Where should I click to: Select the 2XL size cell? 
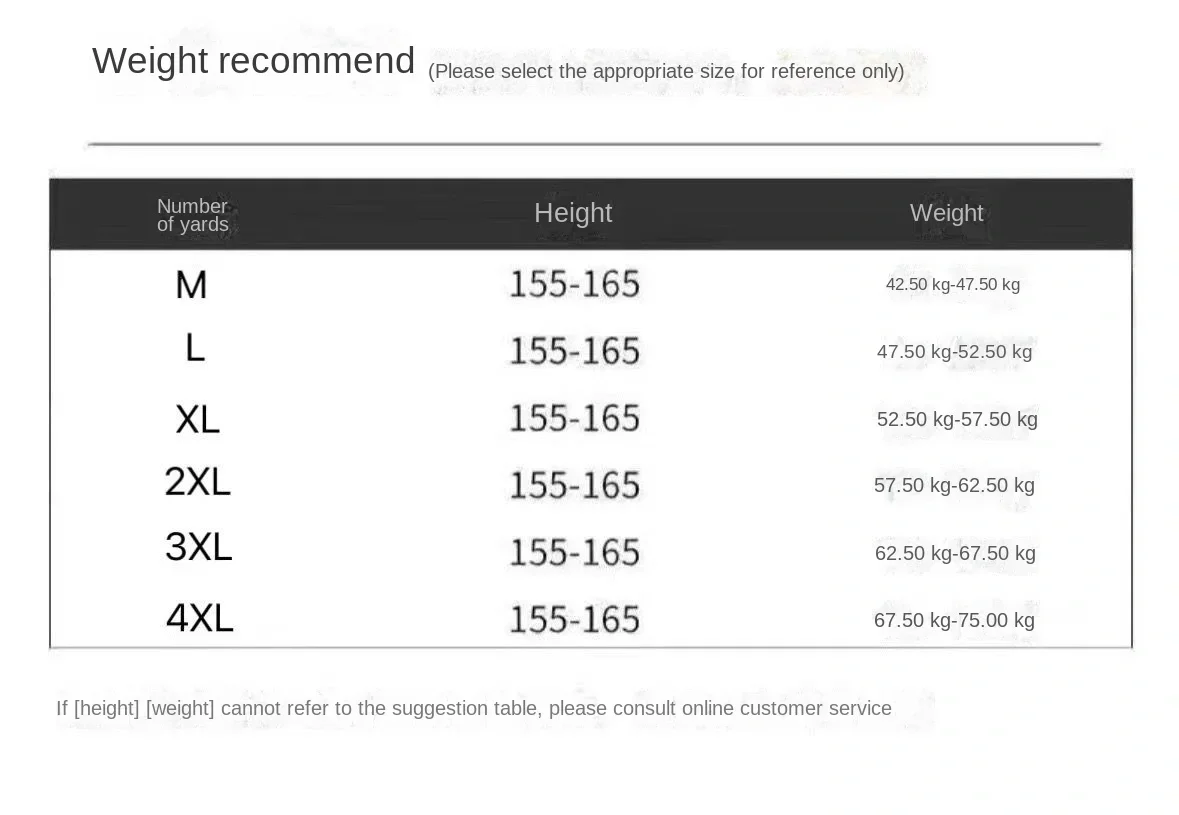point(198,481)
